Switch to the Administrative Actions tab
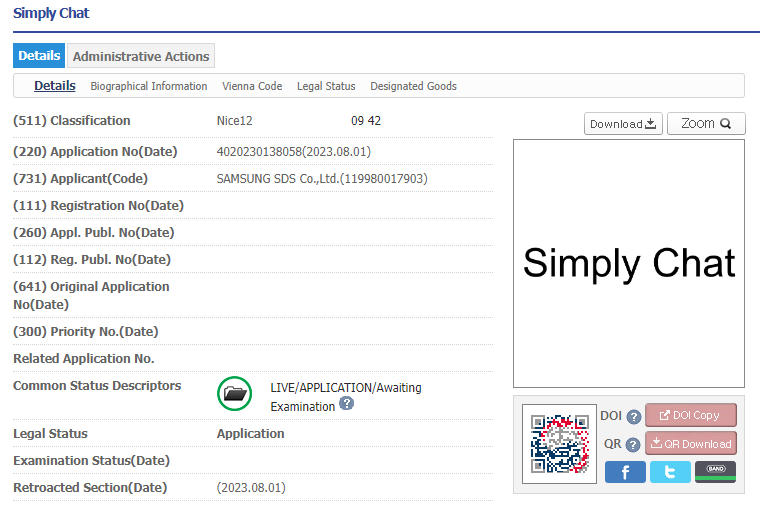Image resolution: width=760 pixels, height=507 pixels. (141, 56)
